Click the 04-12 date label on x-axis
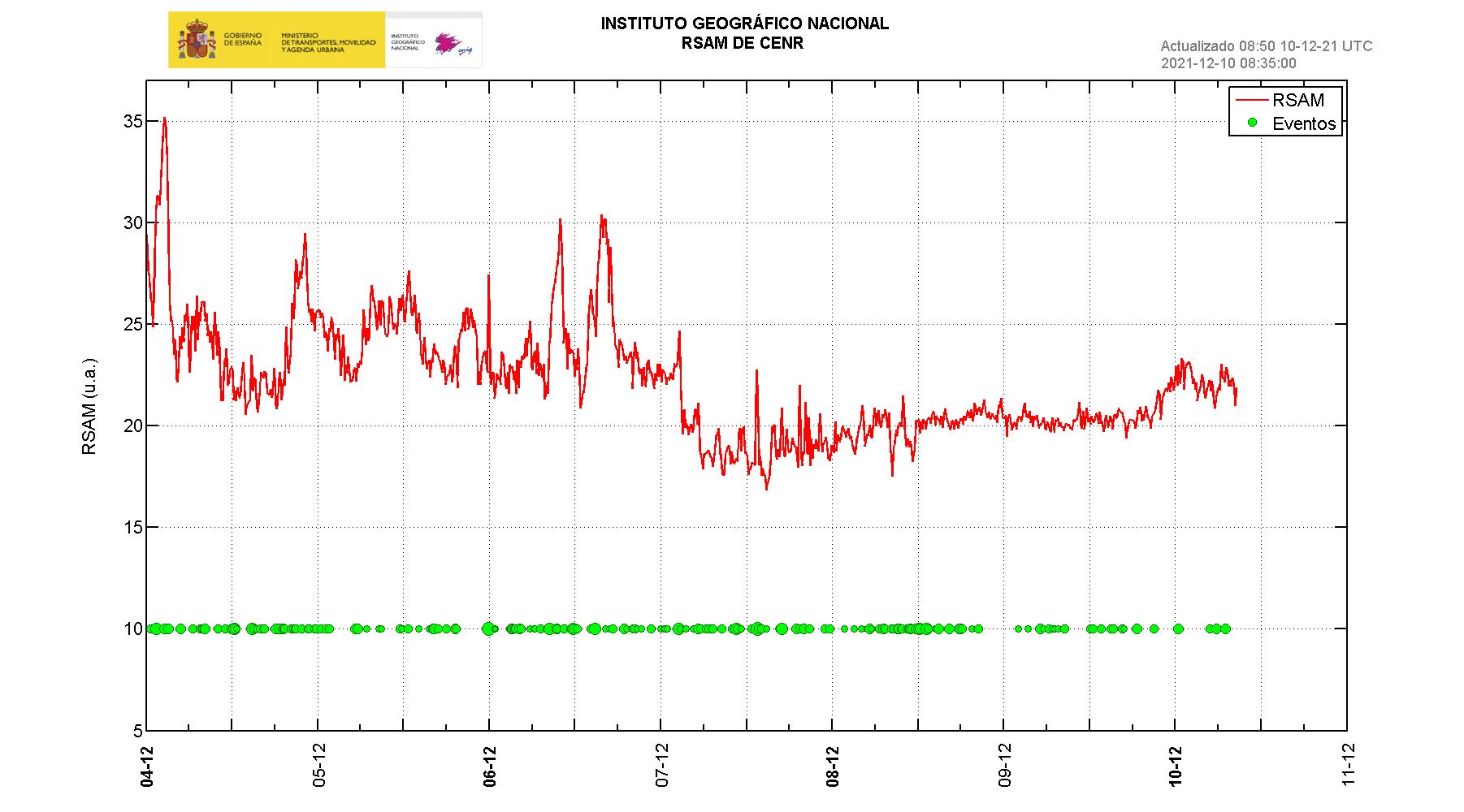1464x812 pixels. [x=147, y=766]
